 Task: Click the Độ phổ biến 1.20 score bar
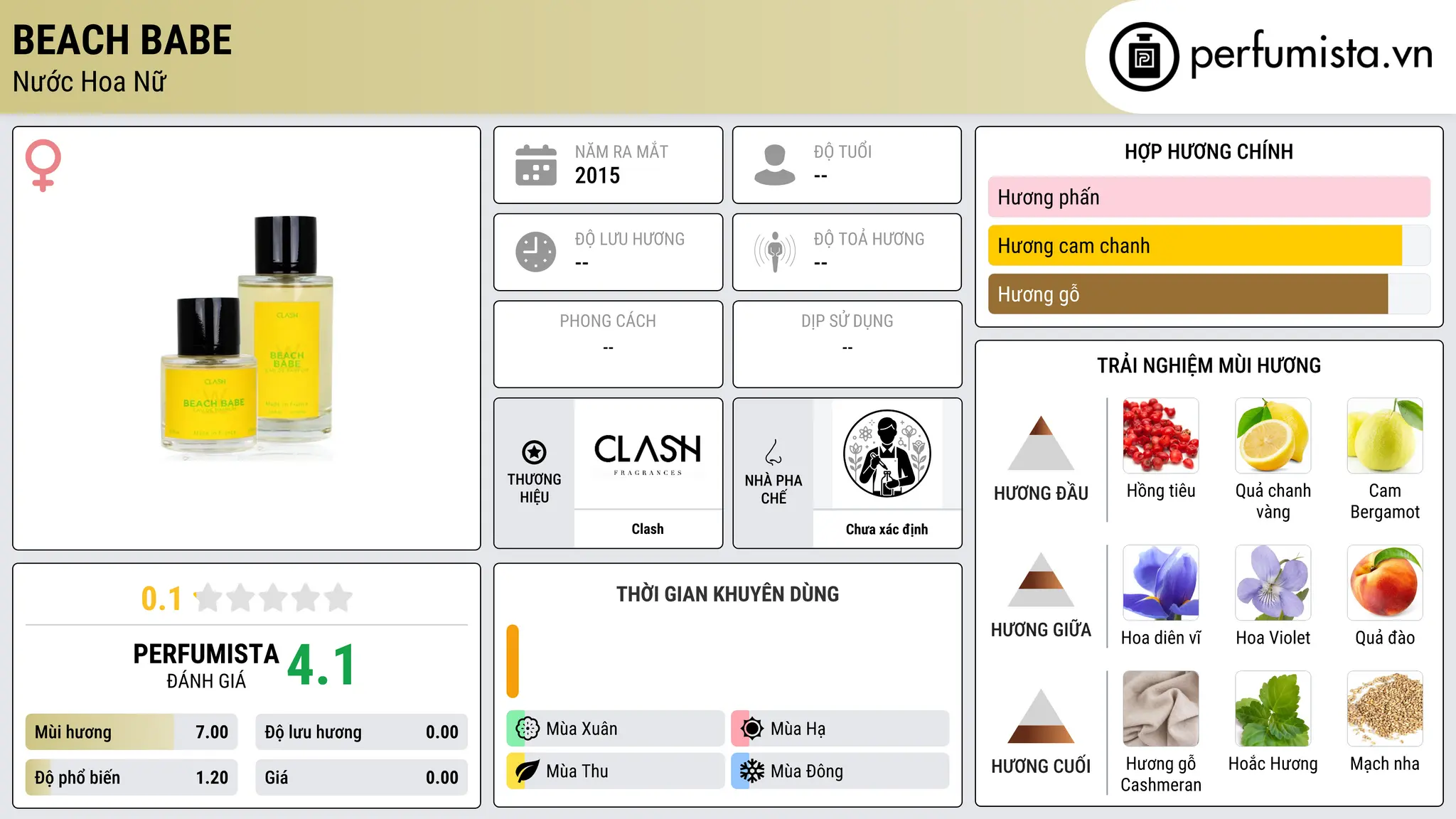point(132,778)
